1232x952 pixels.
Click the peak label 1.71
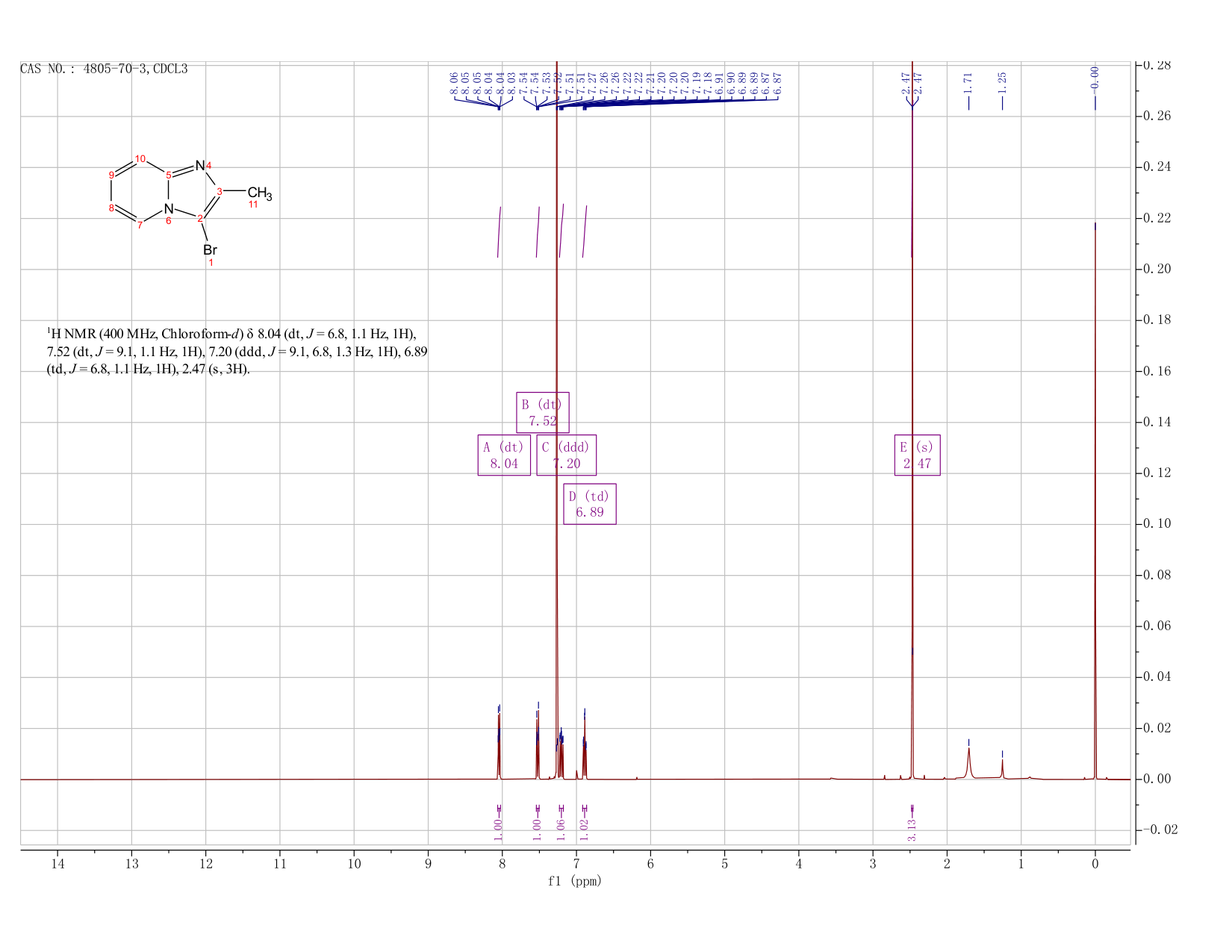pyautogui.click(x=968, y=81)
